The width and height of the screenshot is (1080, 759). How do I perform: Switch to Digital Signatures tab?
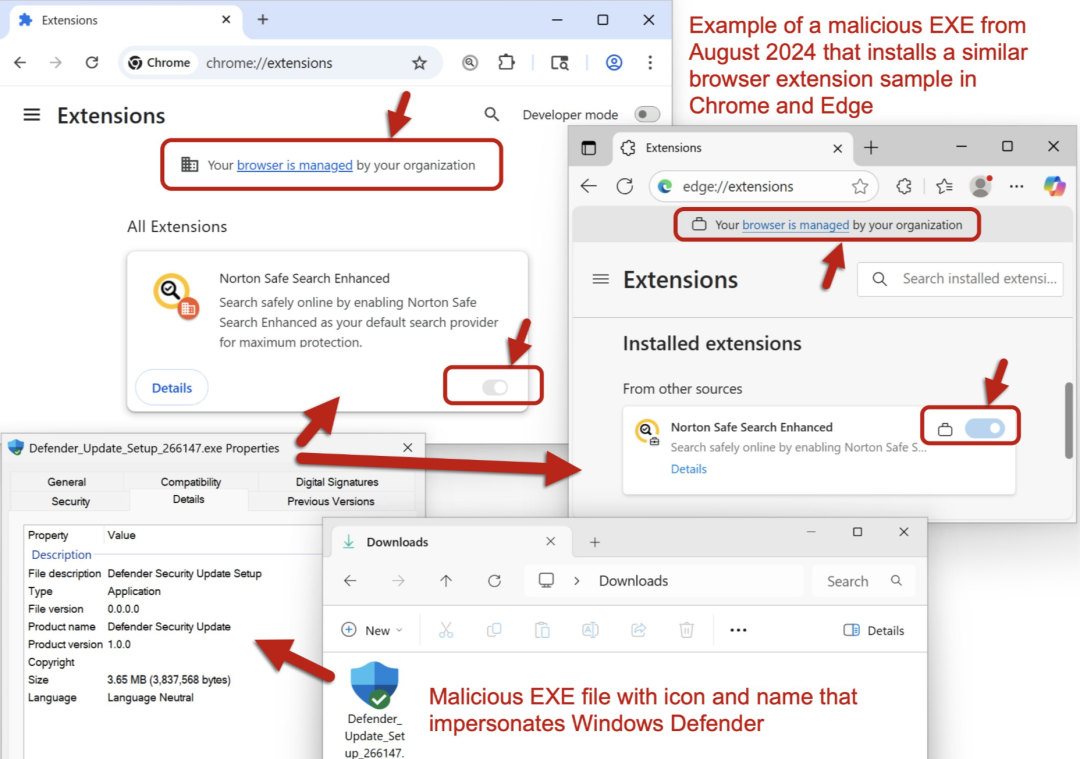pos(337,482)
